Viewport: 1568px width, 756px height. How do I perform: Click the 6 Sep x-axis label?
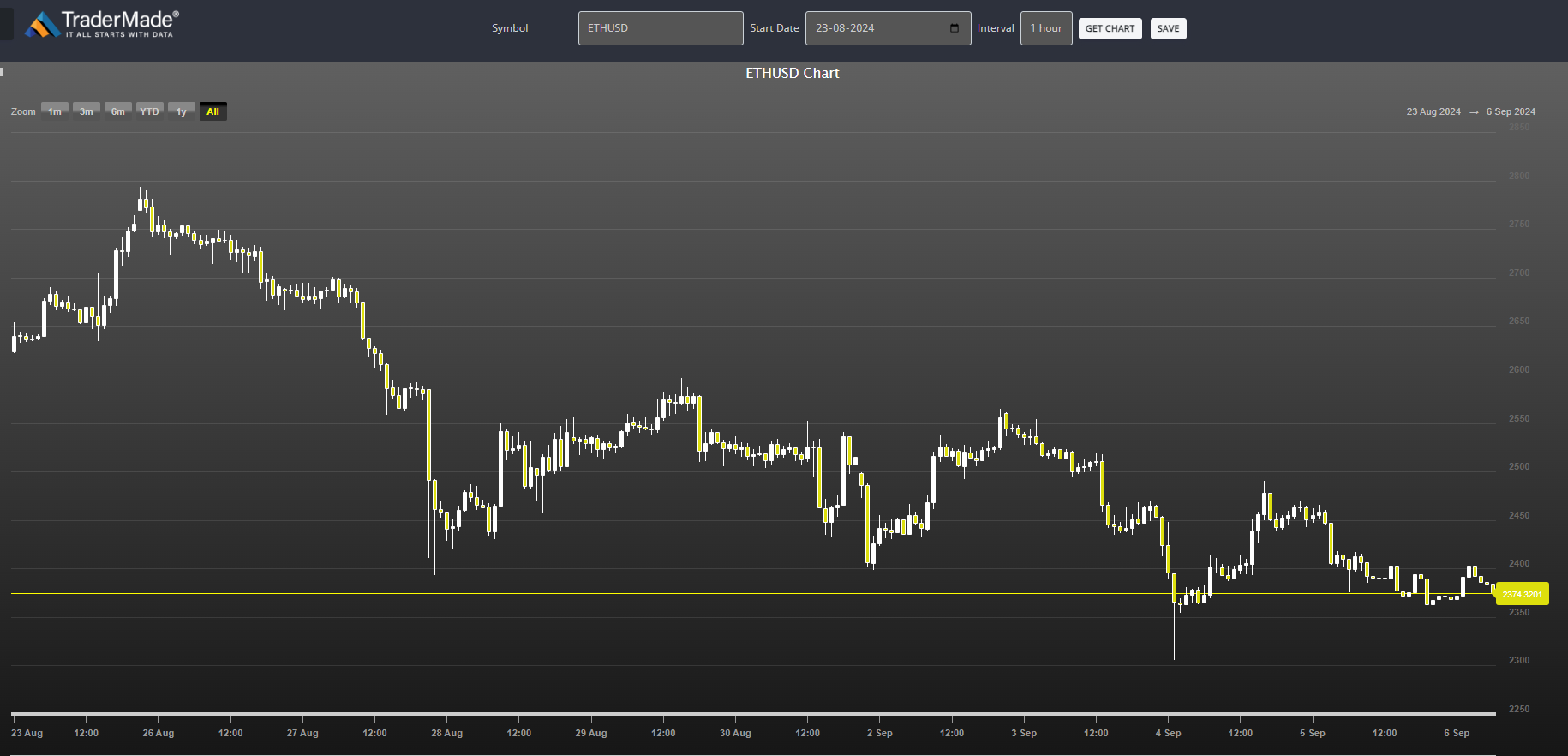tap(1457, 733)
